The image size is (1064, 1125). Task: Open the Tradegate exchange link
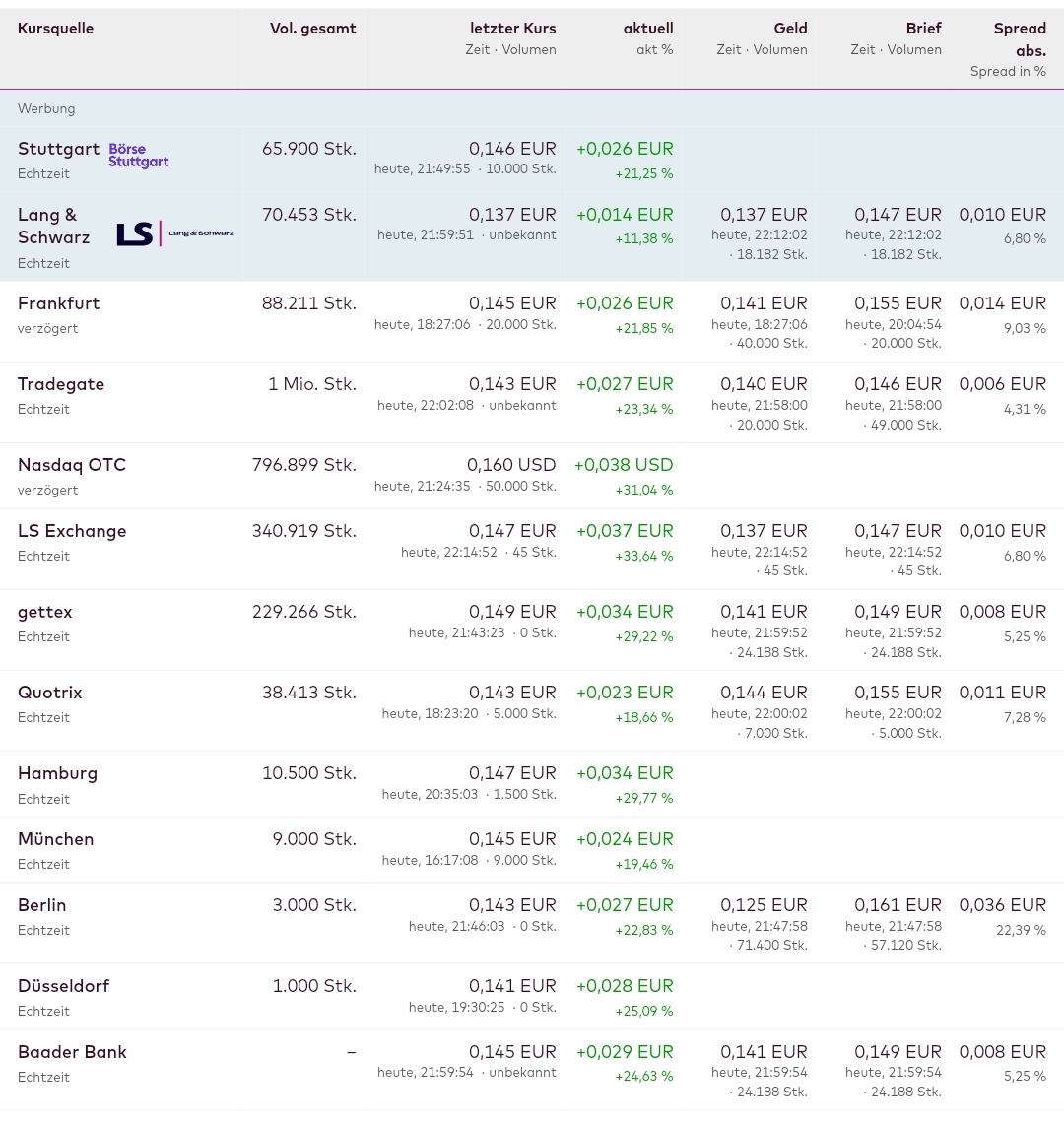coord(61,384)
